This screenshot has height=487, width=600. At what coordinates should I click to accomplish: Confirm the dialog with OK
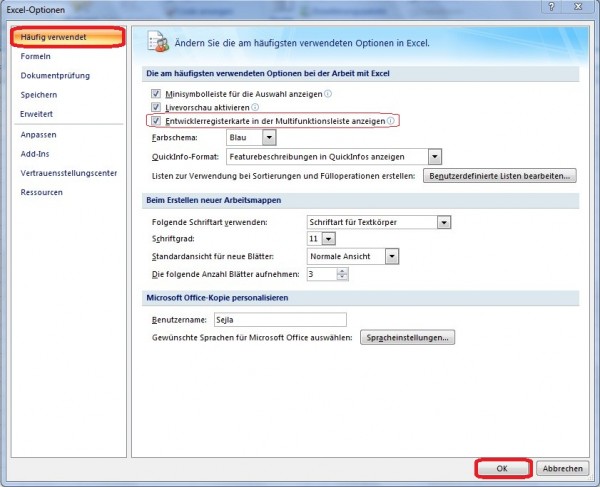click(x=502, y=468)
